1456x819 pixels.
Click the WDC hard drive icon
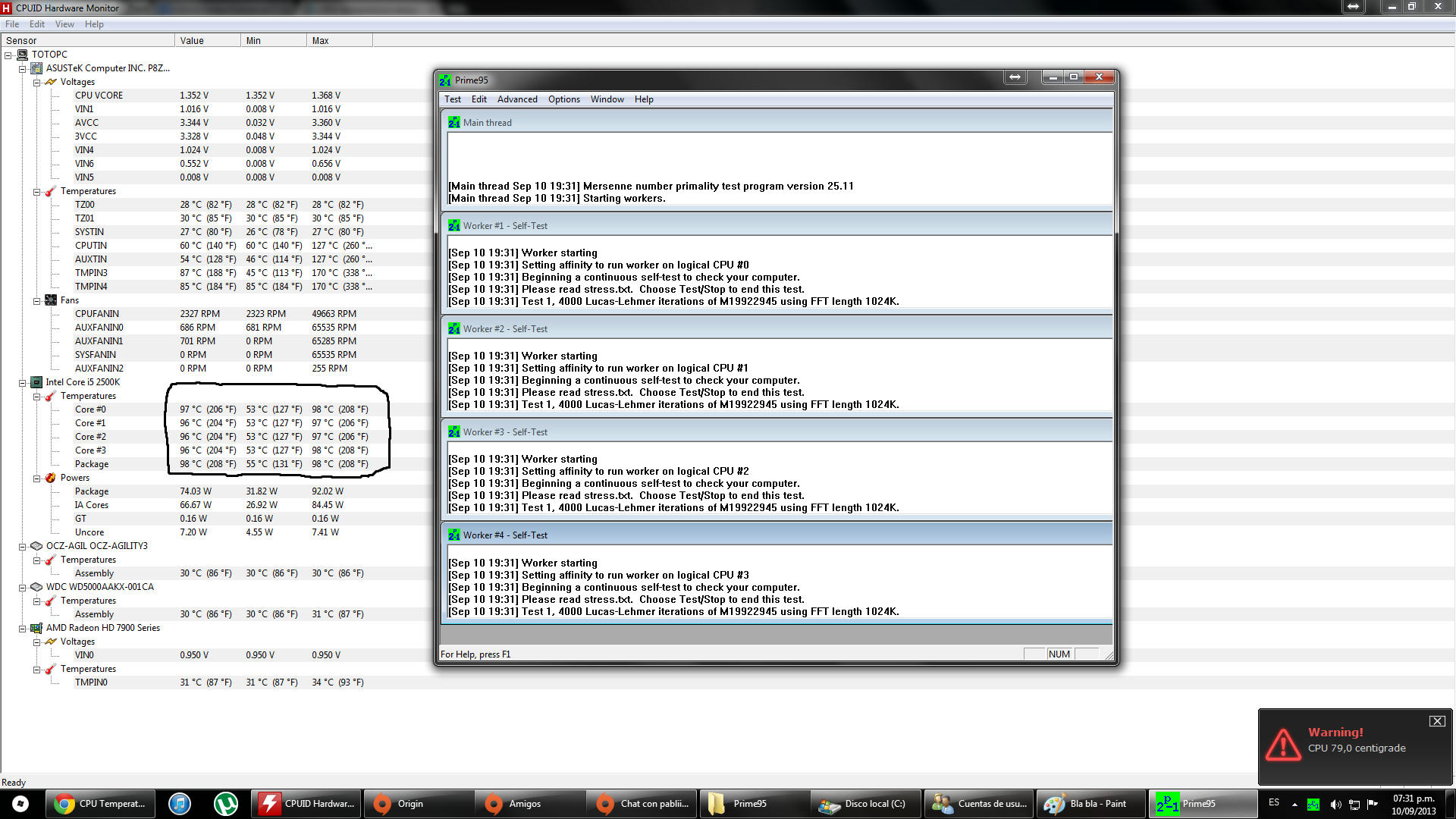tap(36, 587)
